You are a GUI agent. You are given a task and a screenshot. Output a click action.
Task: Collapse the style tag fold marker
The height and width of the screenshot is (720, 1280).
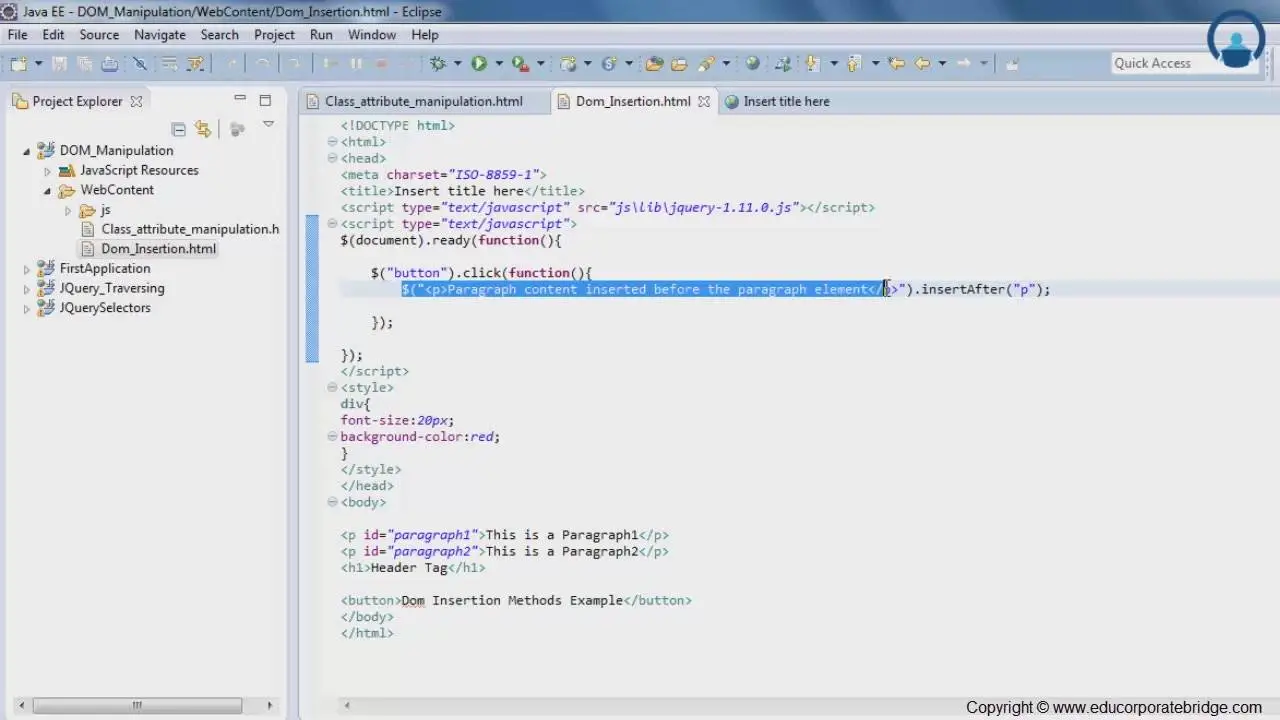(332, 388)
